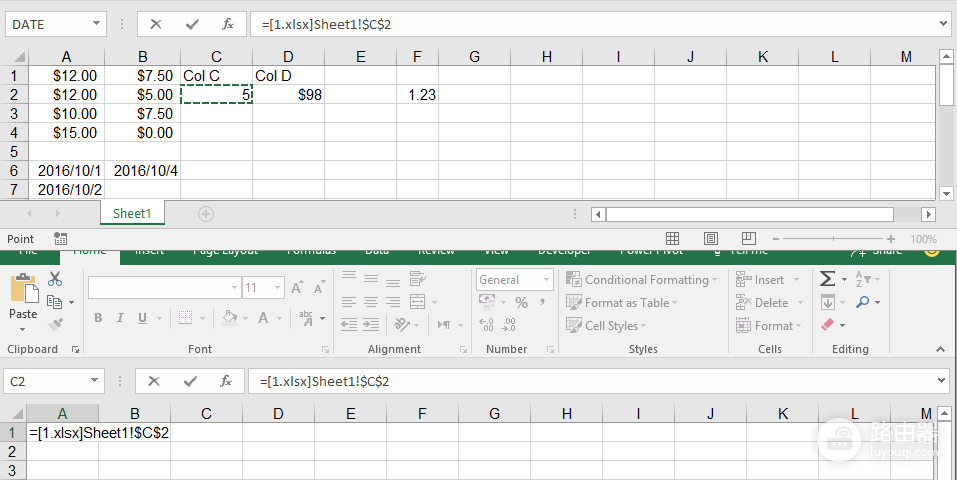Viewport: 957px width, 480px height.
Task: Select cell D2 containing $98
Action: tap(288, 95)
